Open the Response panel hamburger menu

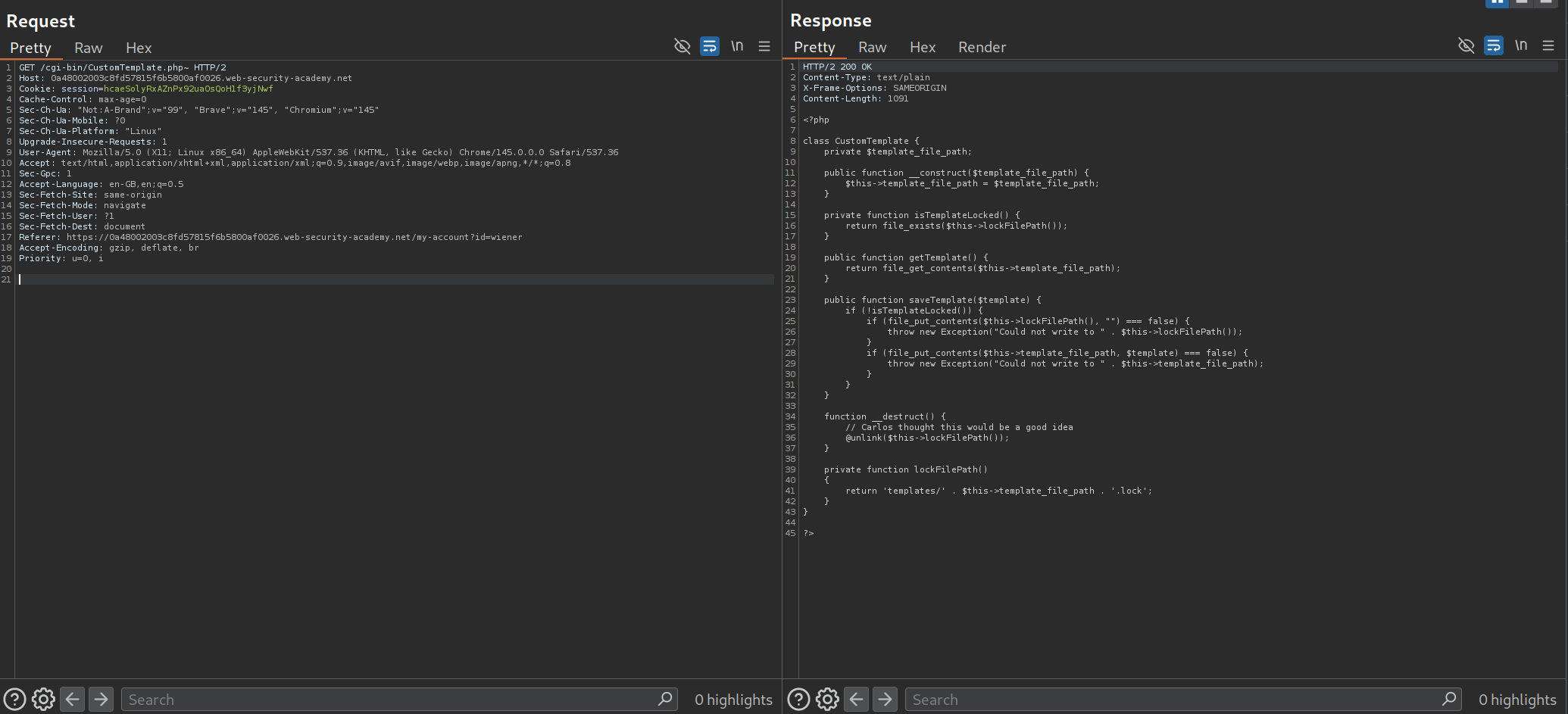[x=1548, y=45]
